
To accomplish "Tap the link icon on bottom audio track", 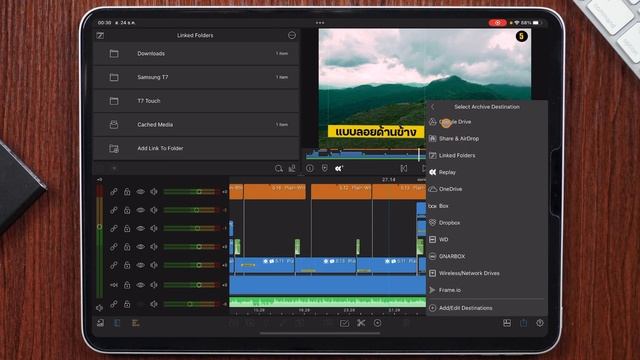I will coord(114,304).
